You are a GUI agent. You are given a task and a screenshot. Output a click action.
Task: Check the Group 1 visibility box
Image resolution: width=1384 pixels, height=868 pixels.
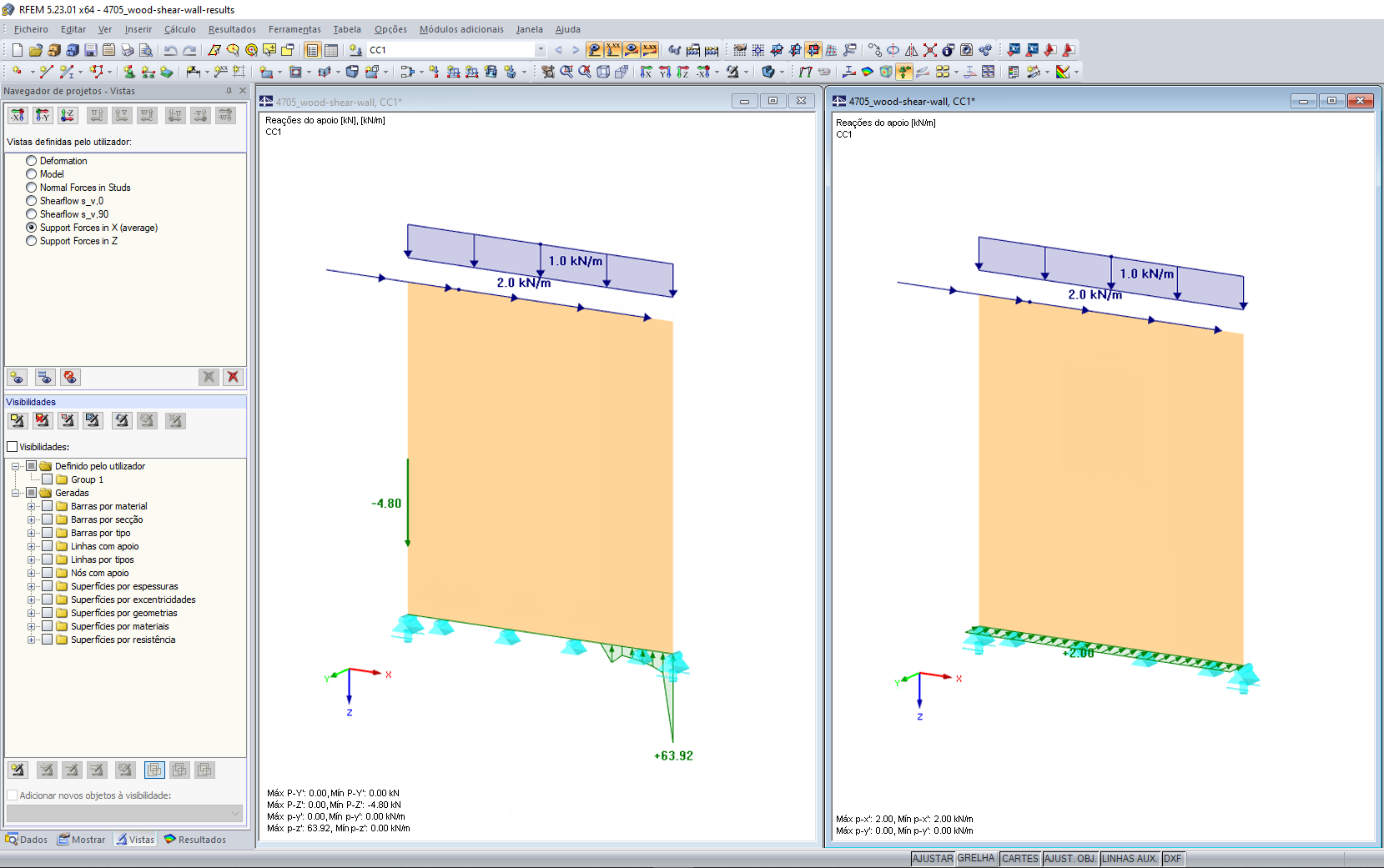(x=48, y=479)
